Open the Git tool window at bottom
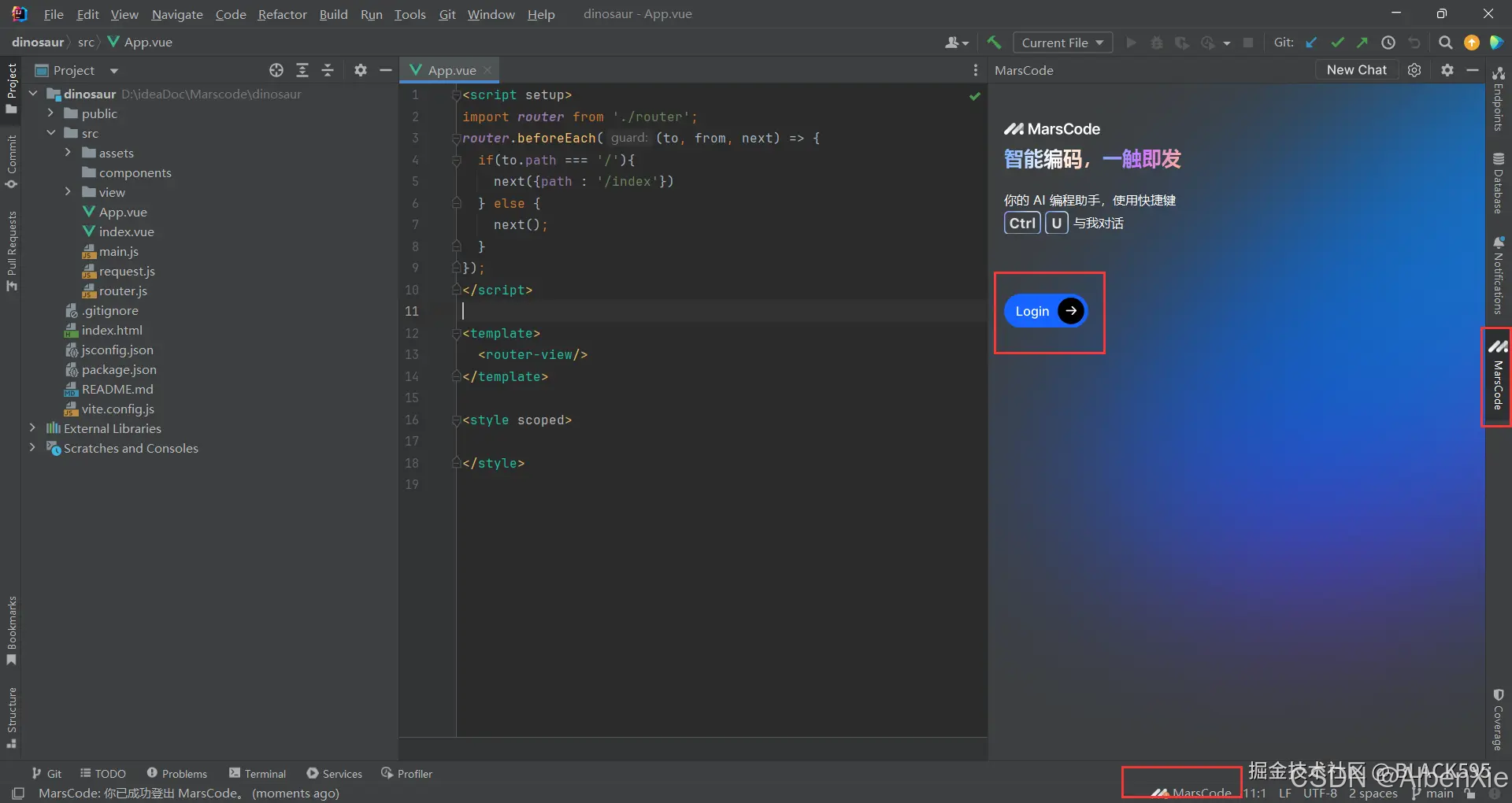 [x=46, y=774]
